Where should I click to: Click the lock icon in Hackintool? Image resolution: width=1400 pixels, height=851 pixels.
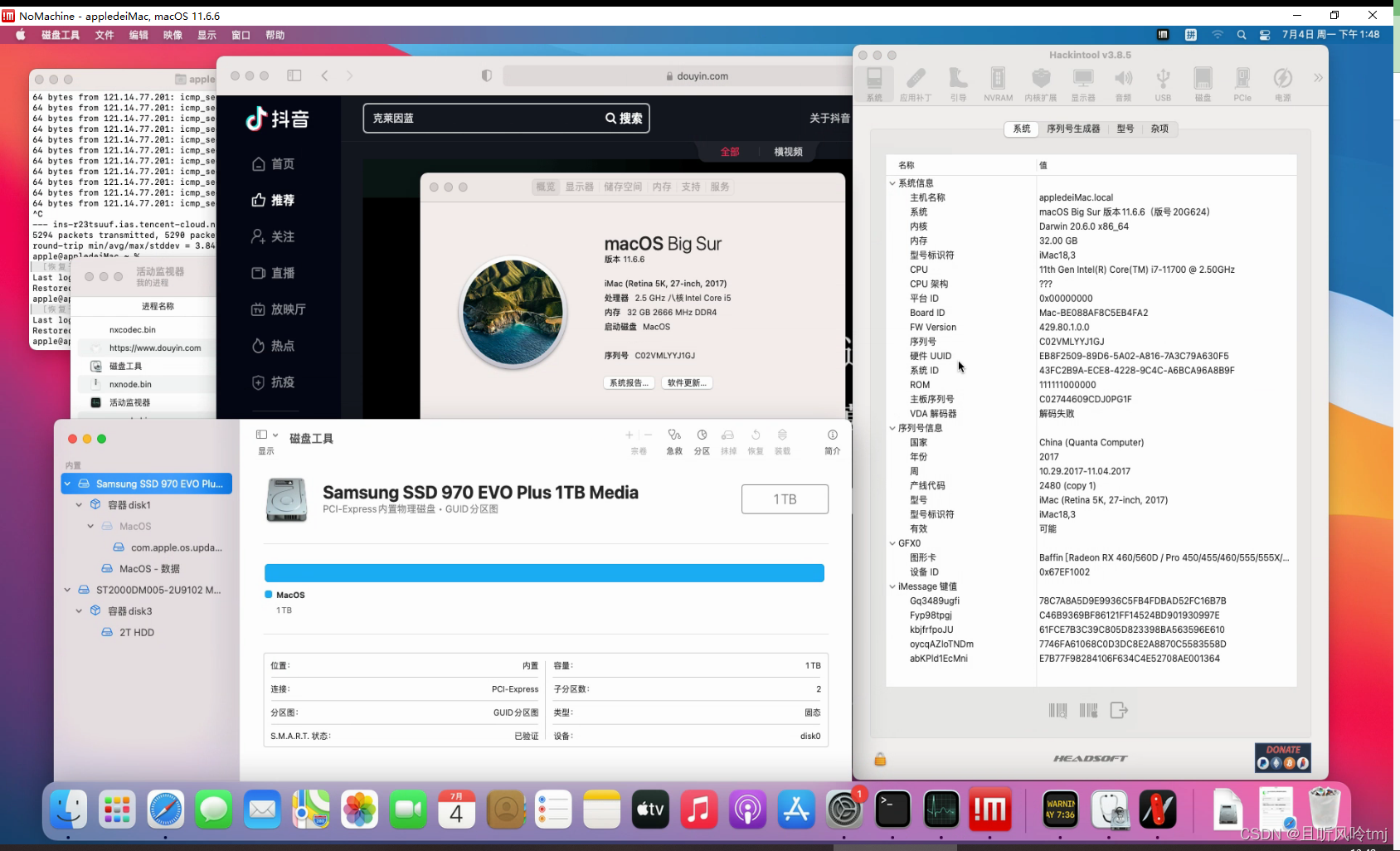[x=880, y=759]
